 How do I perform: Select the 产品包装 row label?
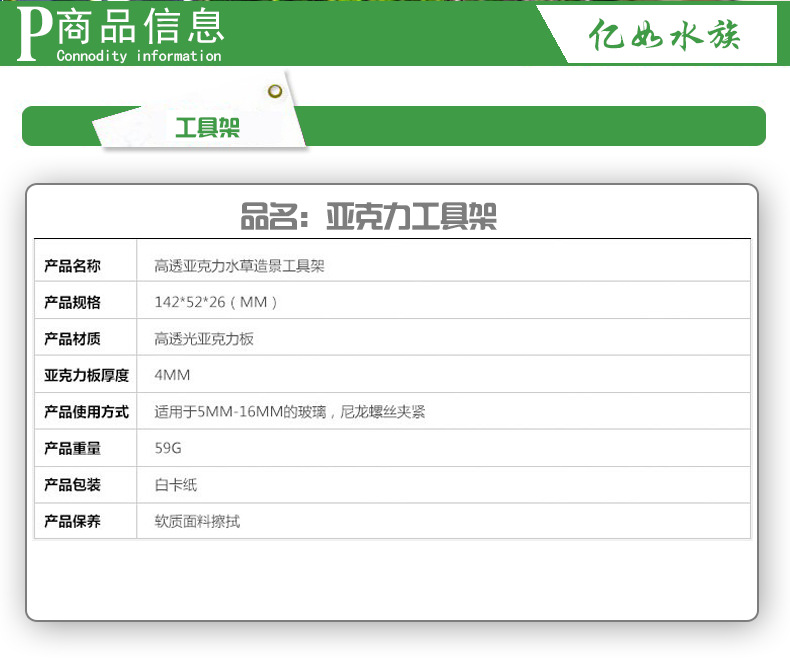[x=72, y=485]
